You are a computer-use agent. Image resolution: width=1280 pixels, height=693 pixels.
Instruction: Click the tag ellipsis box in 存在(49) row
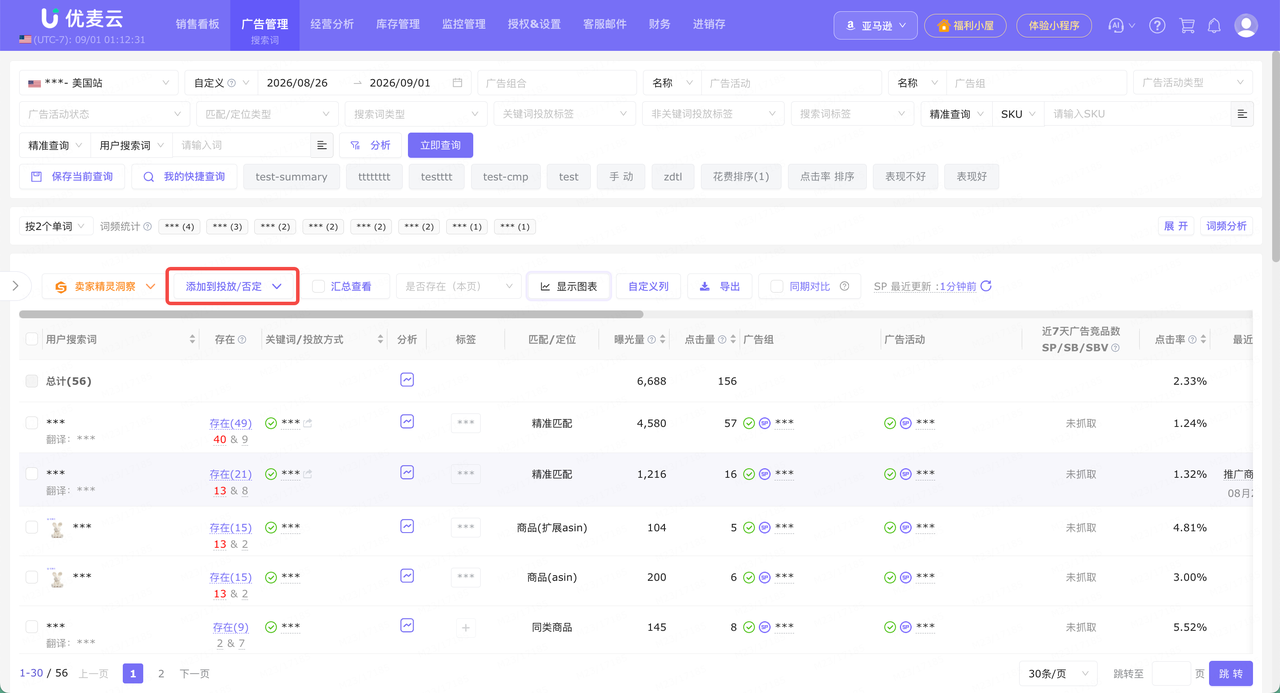pyautogui.click(x=466, y=423)
